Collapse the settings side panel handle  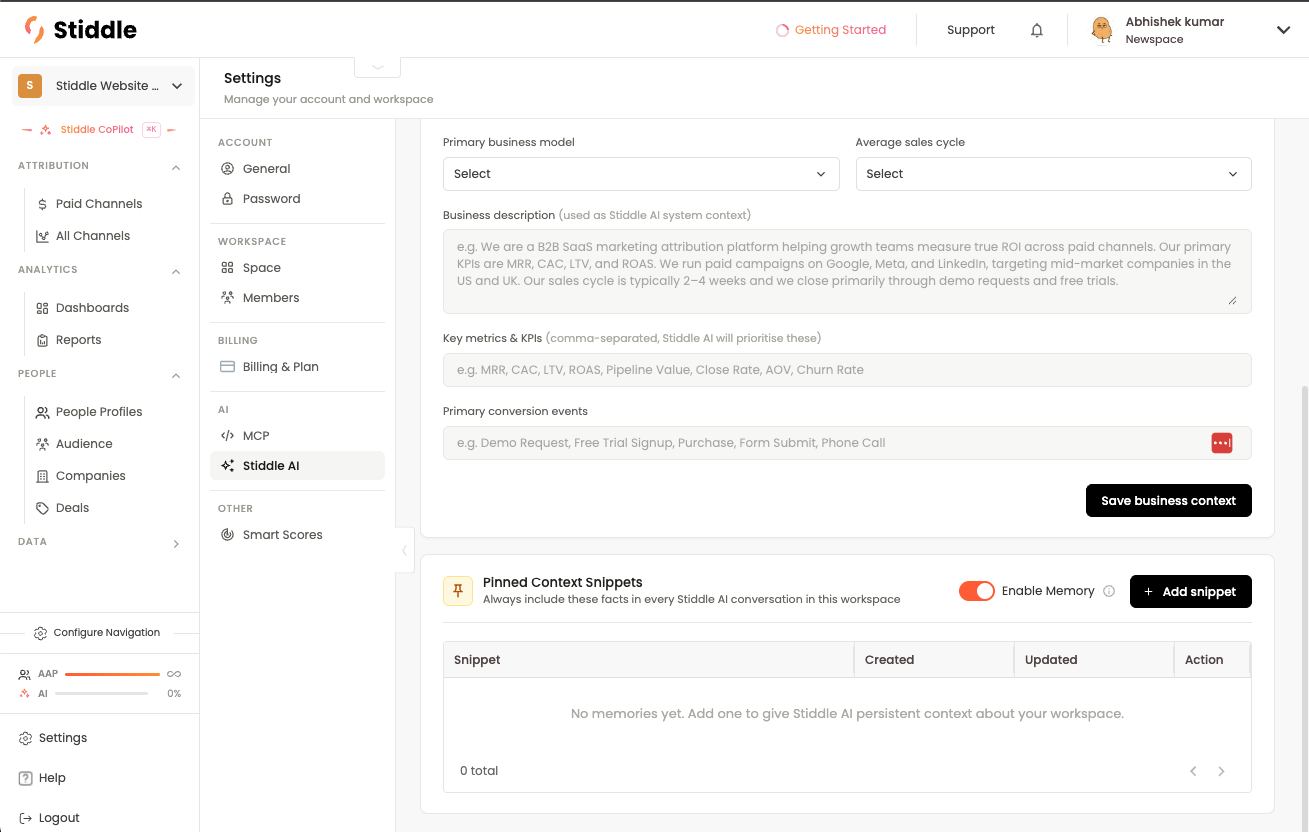click(x=404, y=550)
